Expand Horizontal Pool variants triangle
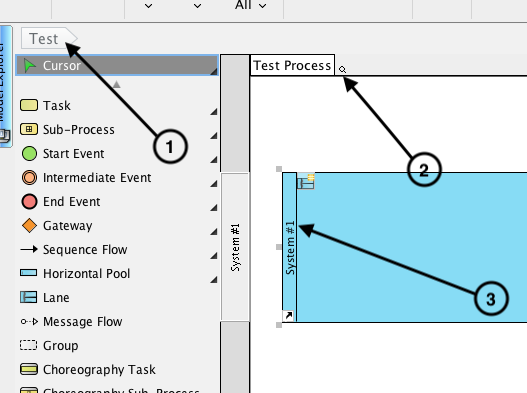527x393 pixels. (214, 280)
